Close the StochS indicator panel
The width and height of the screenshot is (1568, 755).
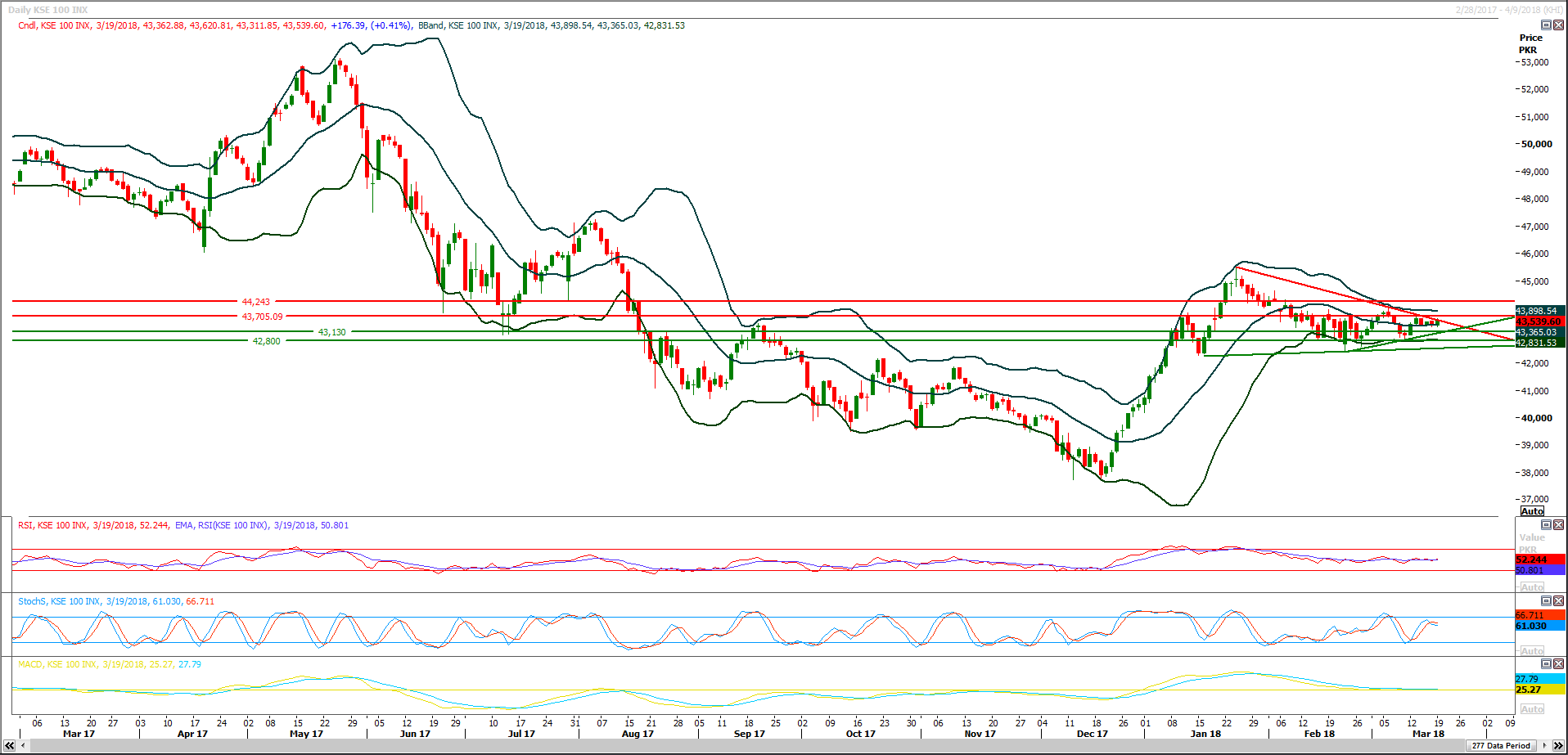(1558, 601)
